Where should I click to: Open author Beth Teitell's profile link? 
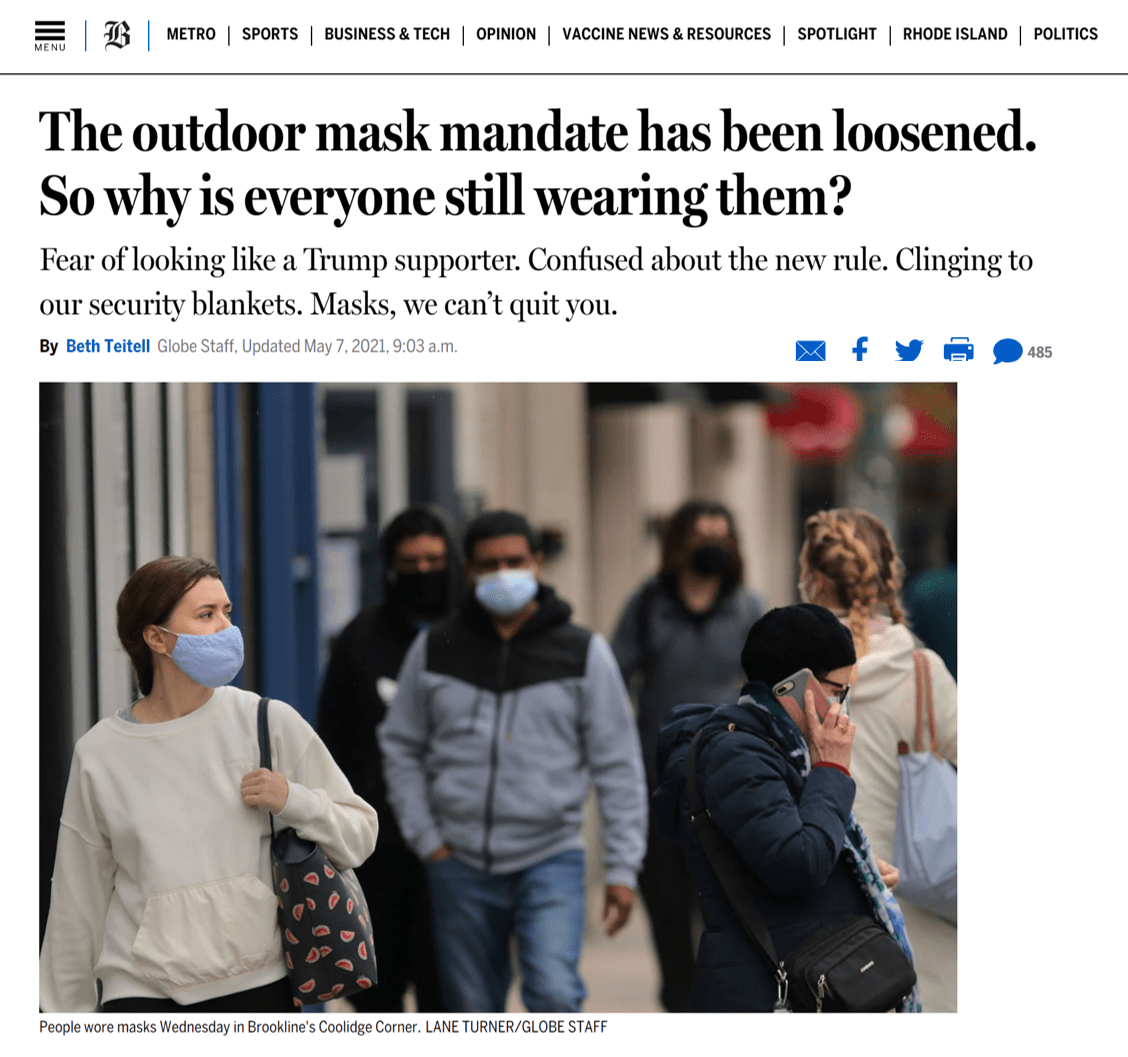[x=108, y=346]
